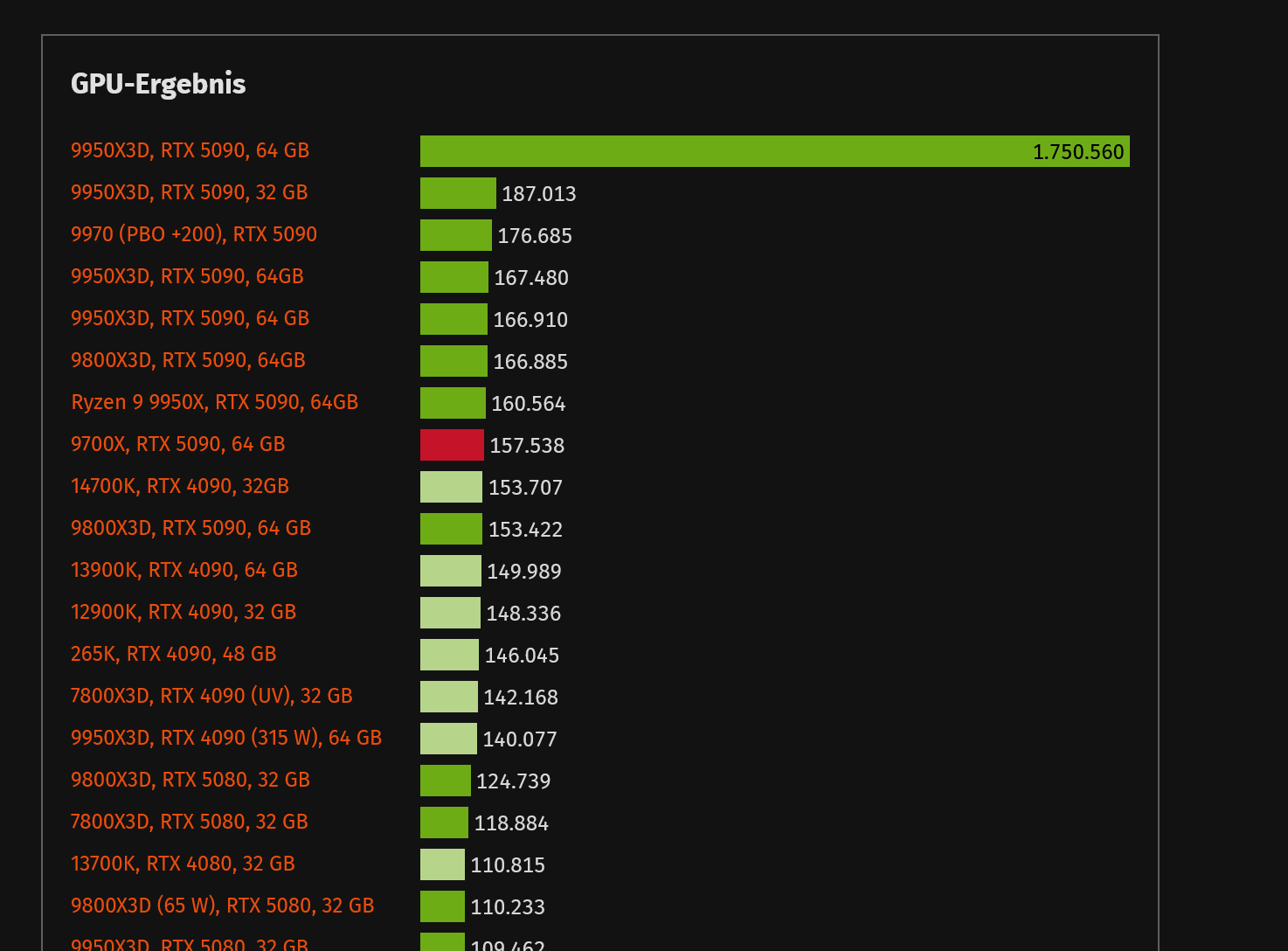Click the score value 110.815
The width and height of the screenshot is (1288, 951).
coord(508,865)
